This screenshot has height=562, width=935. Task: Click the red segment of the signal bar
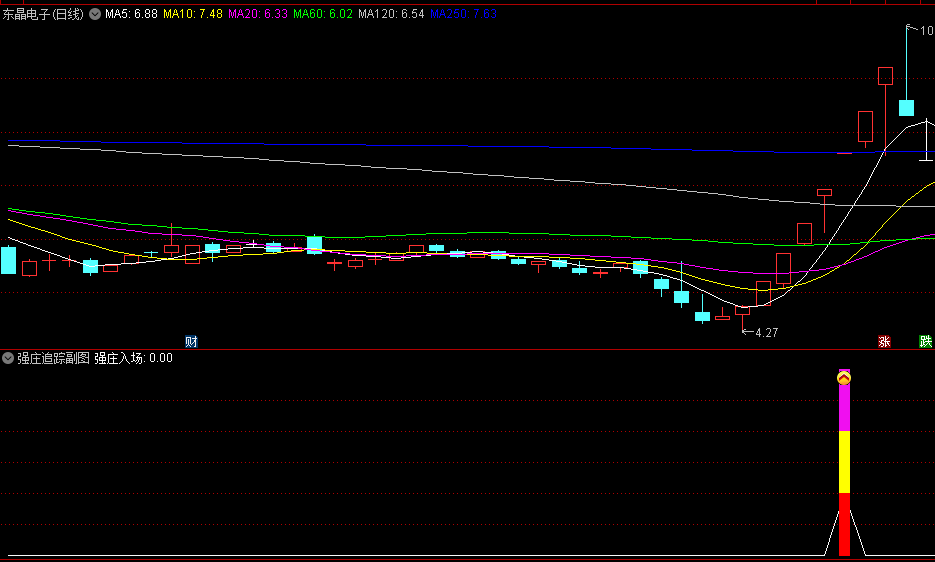[844, 524]
